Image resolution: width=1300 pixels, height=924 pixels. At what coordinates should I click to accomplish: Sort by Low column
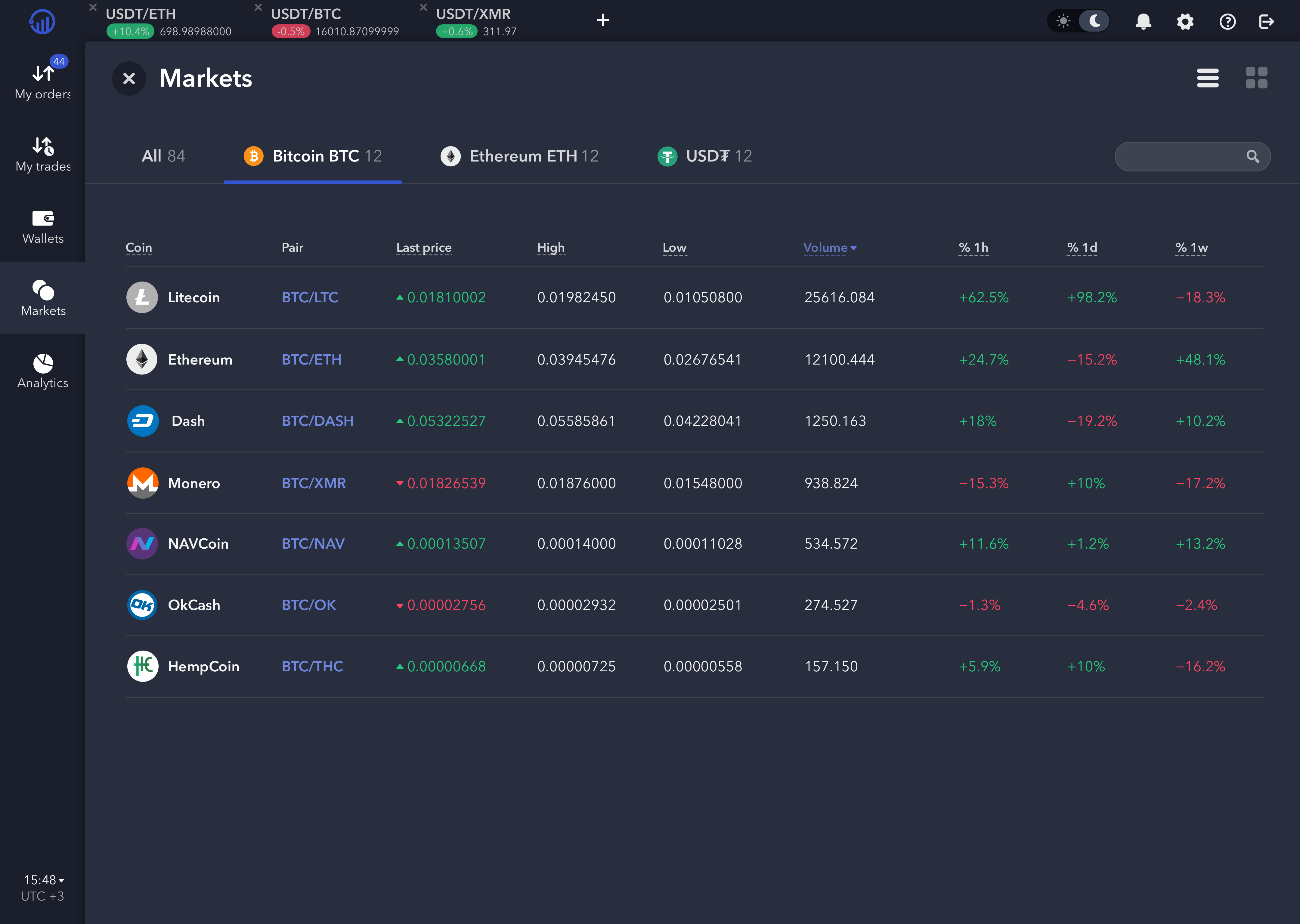pos(674,248)
